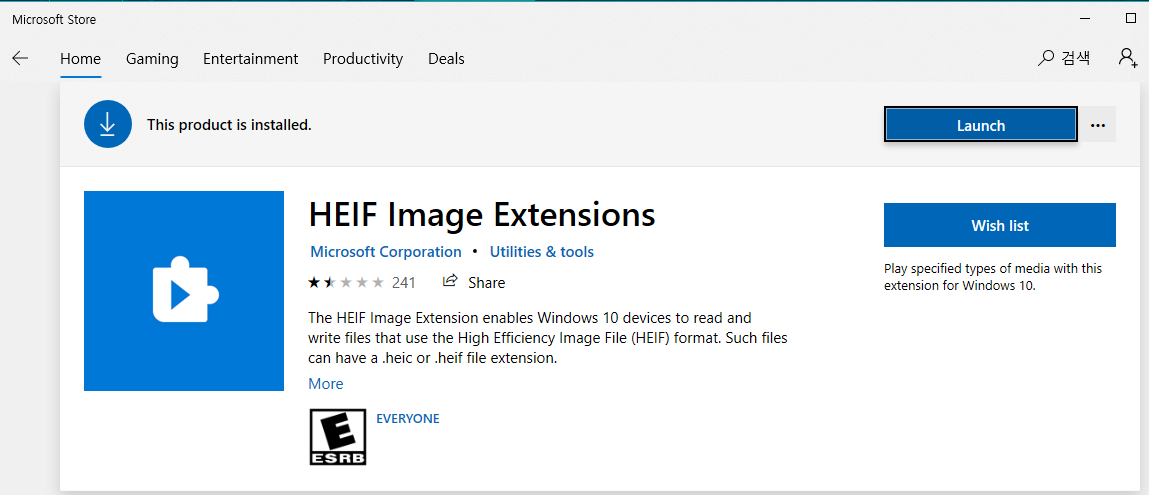The height and width of the screenshot is (495, 1149).
Task: Click the blue download circle icon
Action: (x=108, y=124)
